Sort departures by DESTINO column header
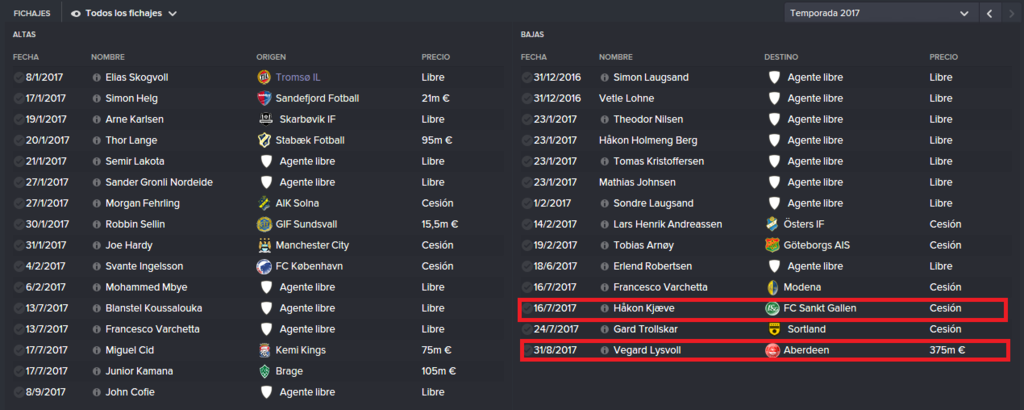1024x410 pixels. pyautogui.click(x=781, y=57)
